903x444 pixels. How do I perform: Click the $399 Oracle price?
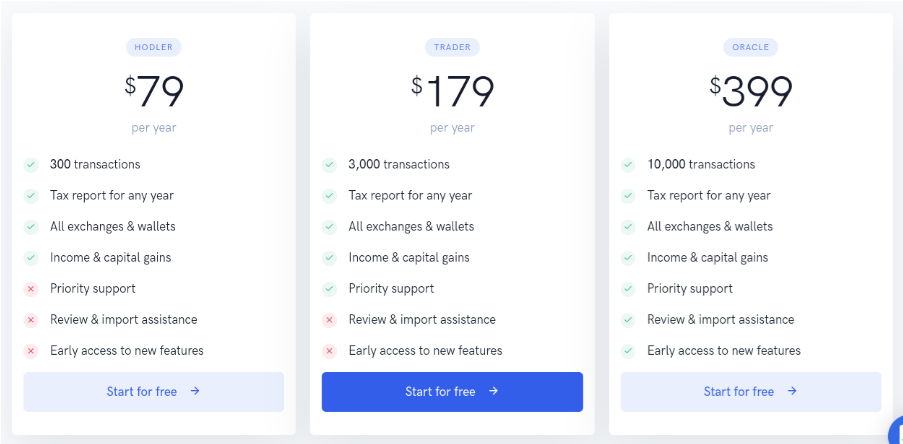tap(751, 92)
